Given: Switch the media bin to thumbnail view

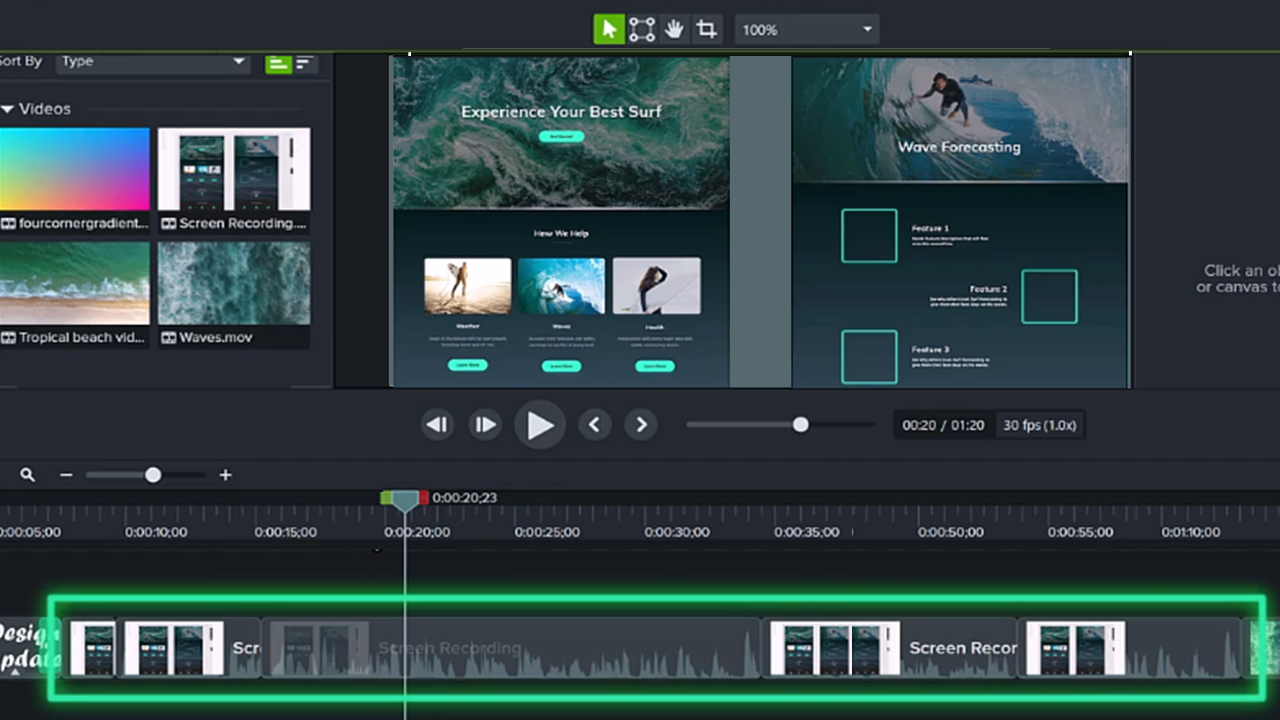Looking at the screenshot, I should click(277, 63).
